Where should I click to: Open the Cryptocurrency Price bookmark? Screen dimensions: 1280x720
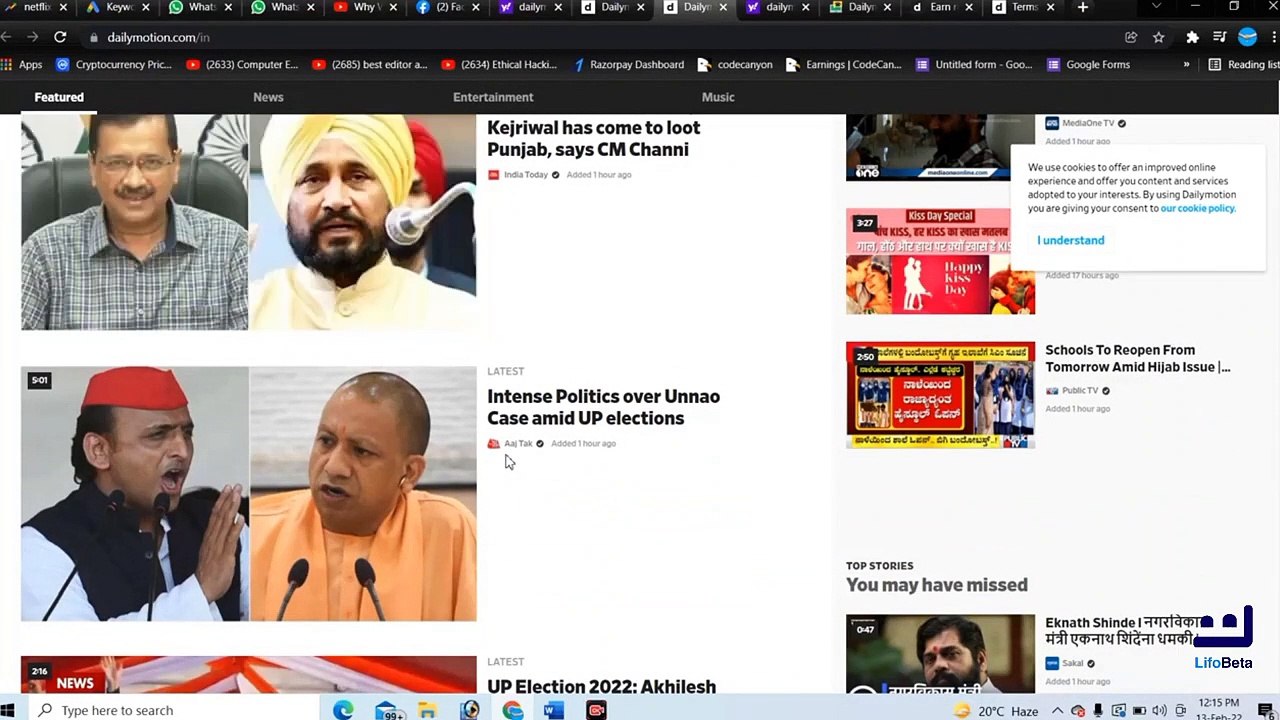(114, 64)
